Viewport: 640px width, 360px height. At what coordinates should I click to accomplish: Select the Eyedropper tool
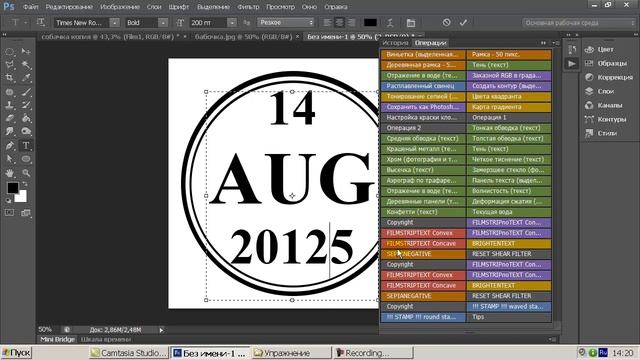(x=26, y=78)
